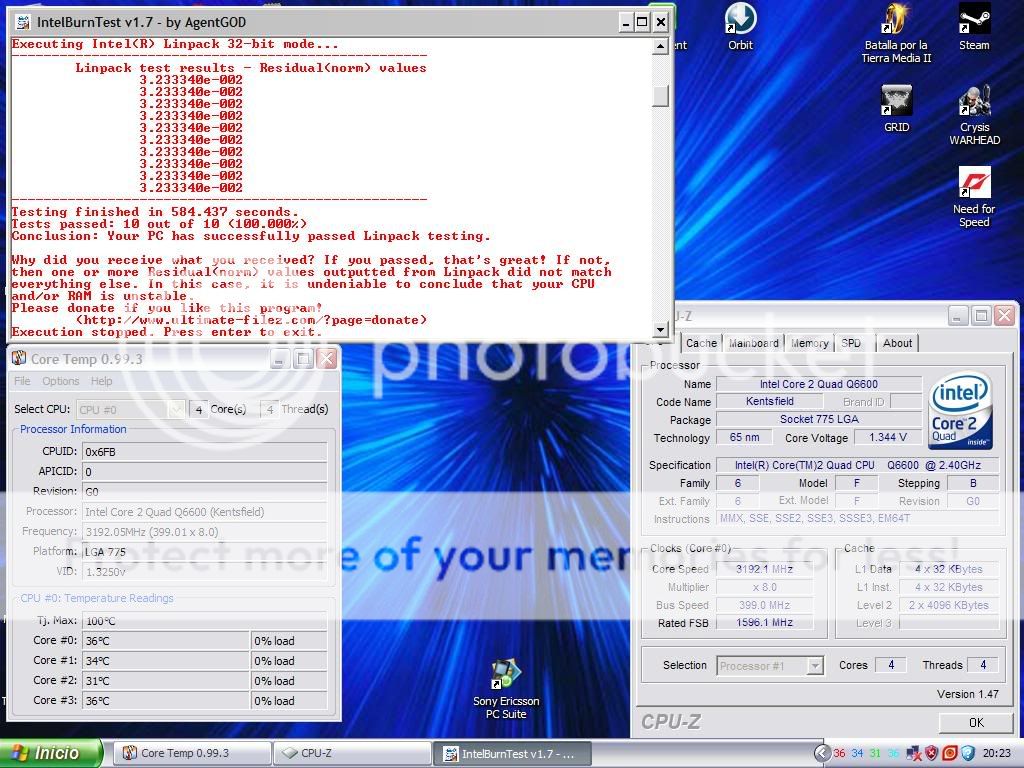Click the IntelBurnTest scrollbar thumb
The image size is (1024, 768).
[x=661, y=95]
